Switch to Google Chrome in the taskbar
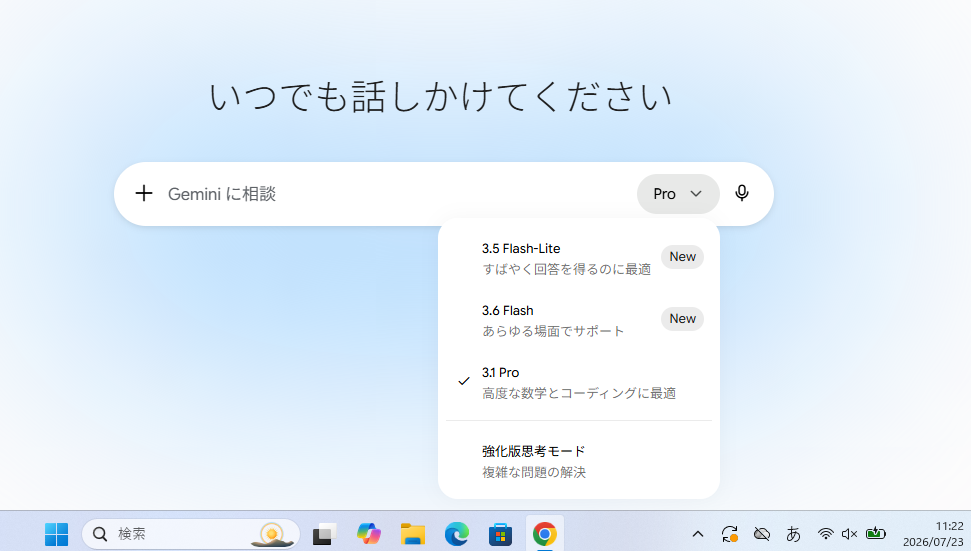The width and height of the screenshot is (971, 551). (544, 534)
